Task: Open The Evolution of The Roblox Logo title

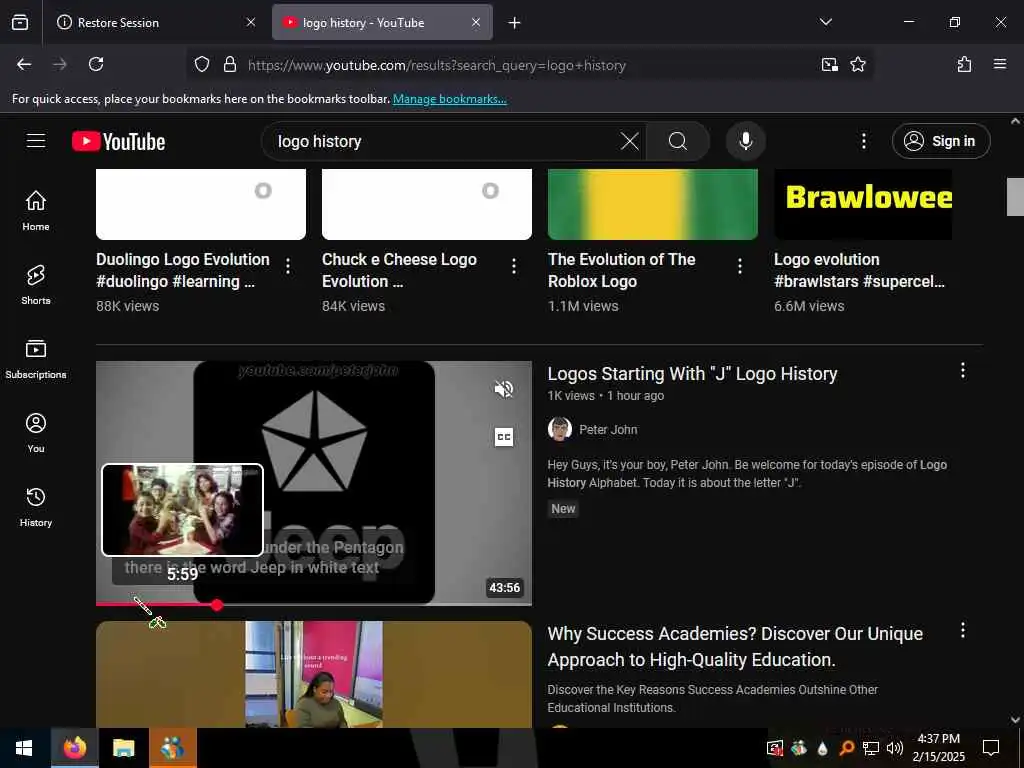Action: point(622,270)
